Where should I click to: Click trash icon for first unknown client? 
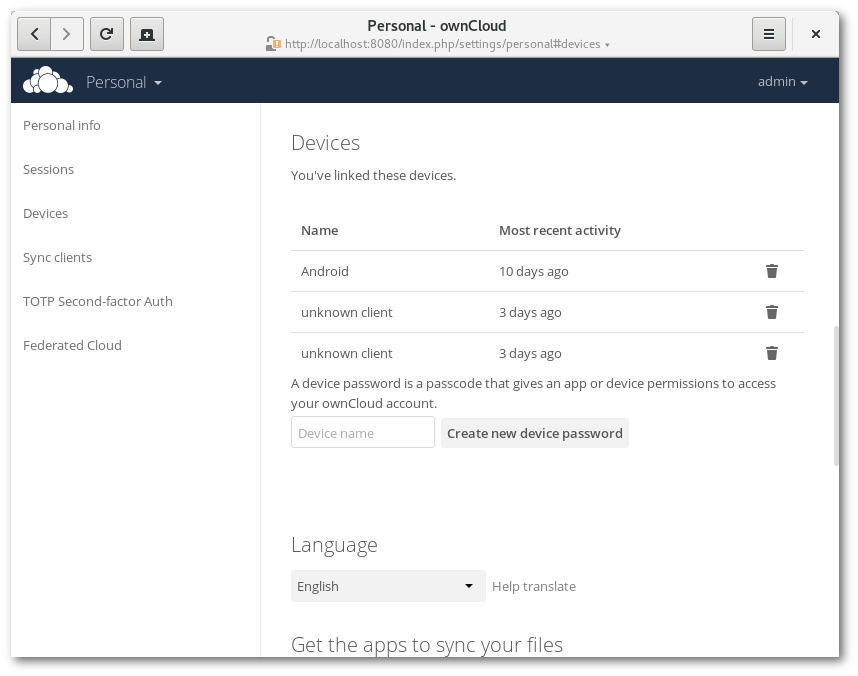pos(771,312)
